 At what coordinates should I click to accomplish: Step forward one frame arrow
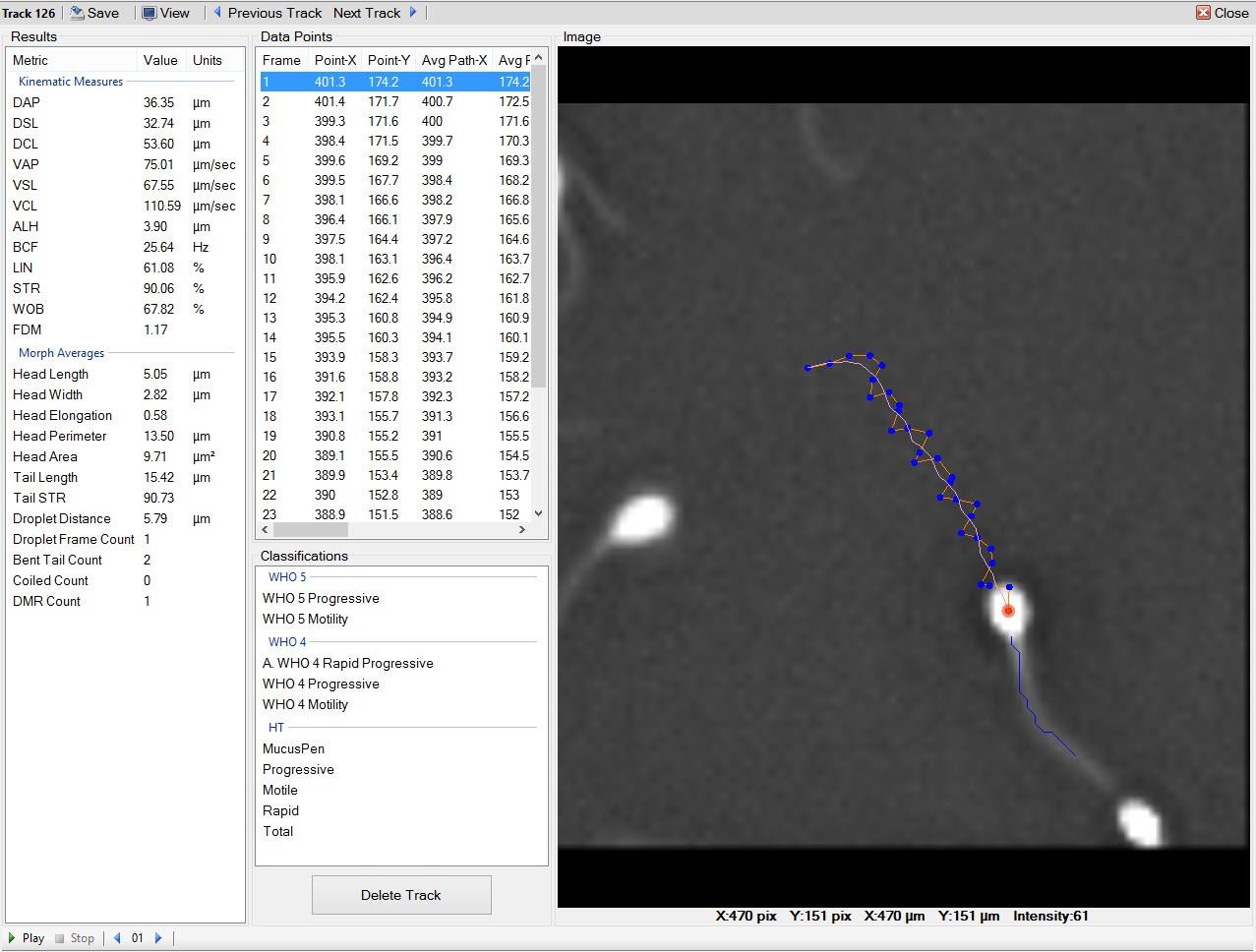(x=158, y=938)
